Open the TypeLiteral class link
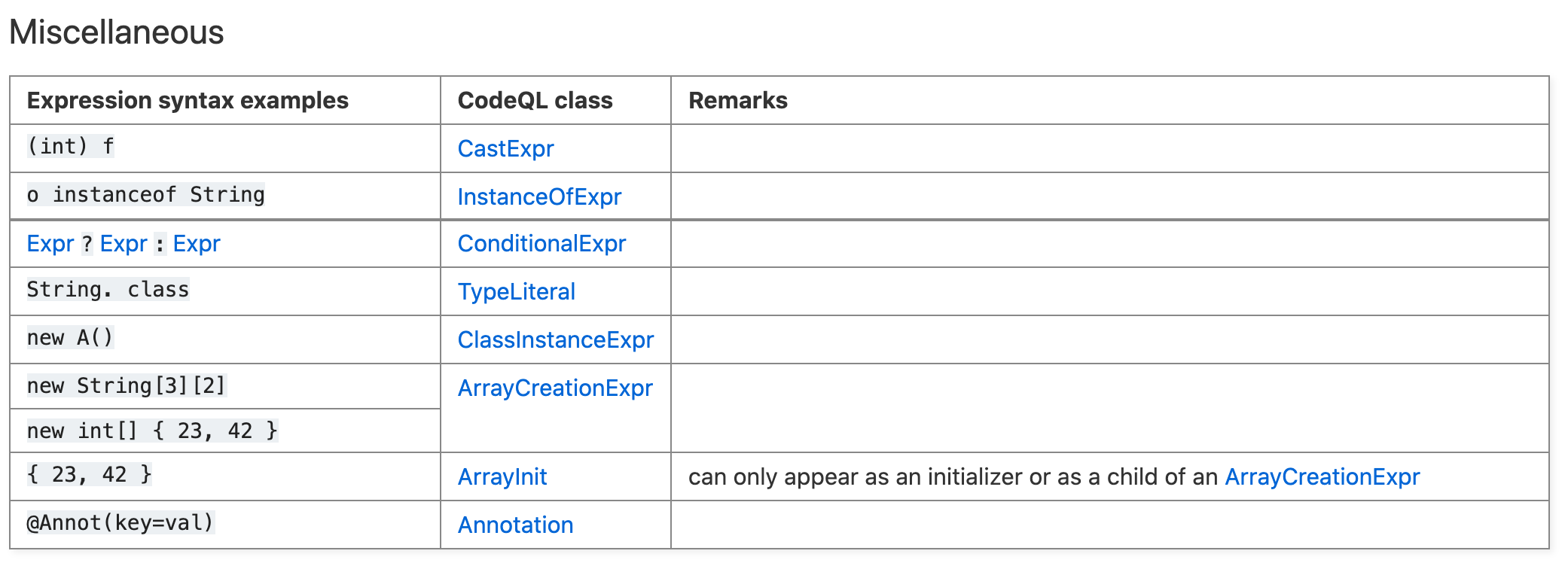The width and height of the screenshot is (1568, 566). click(516, 291)
